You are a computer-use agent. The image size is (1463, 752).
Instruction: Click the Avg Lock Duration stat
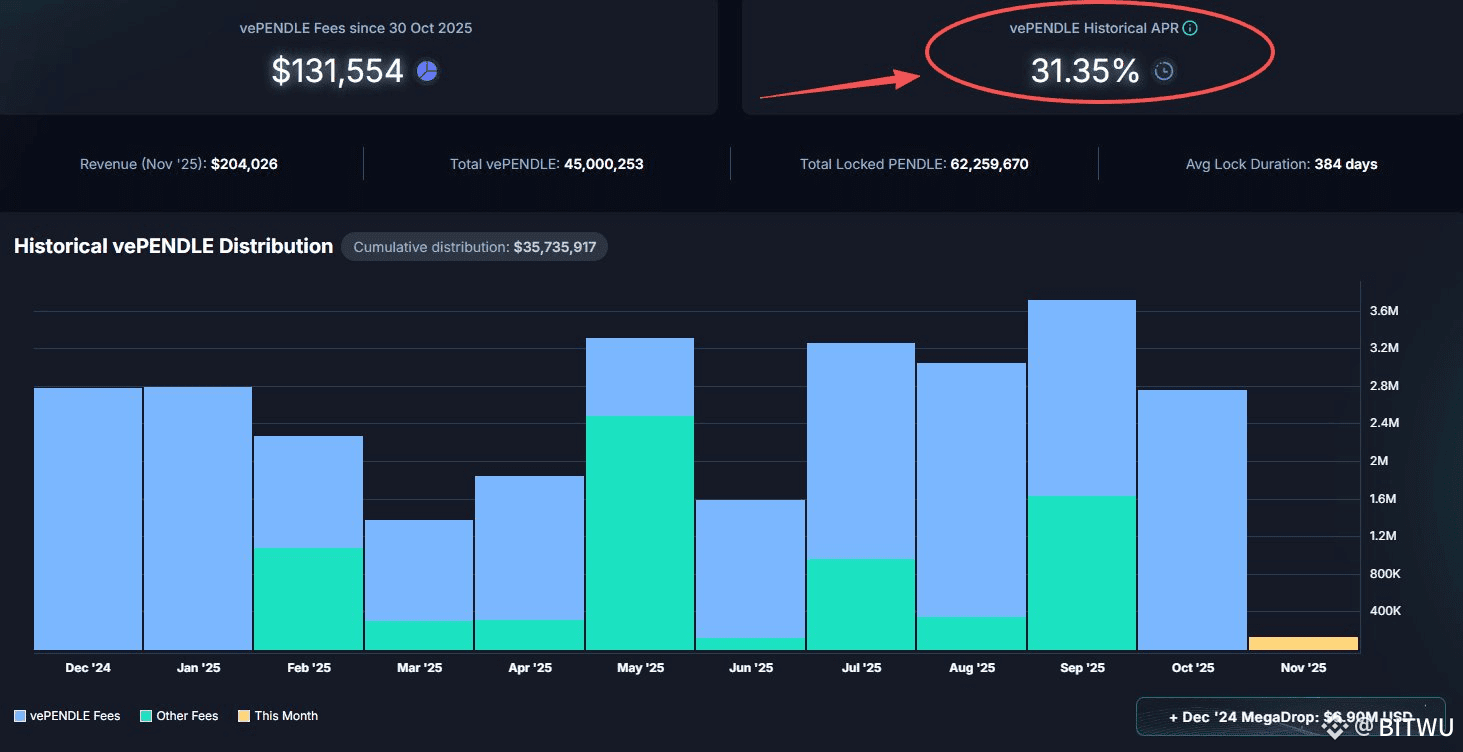tap(1281, 164)
